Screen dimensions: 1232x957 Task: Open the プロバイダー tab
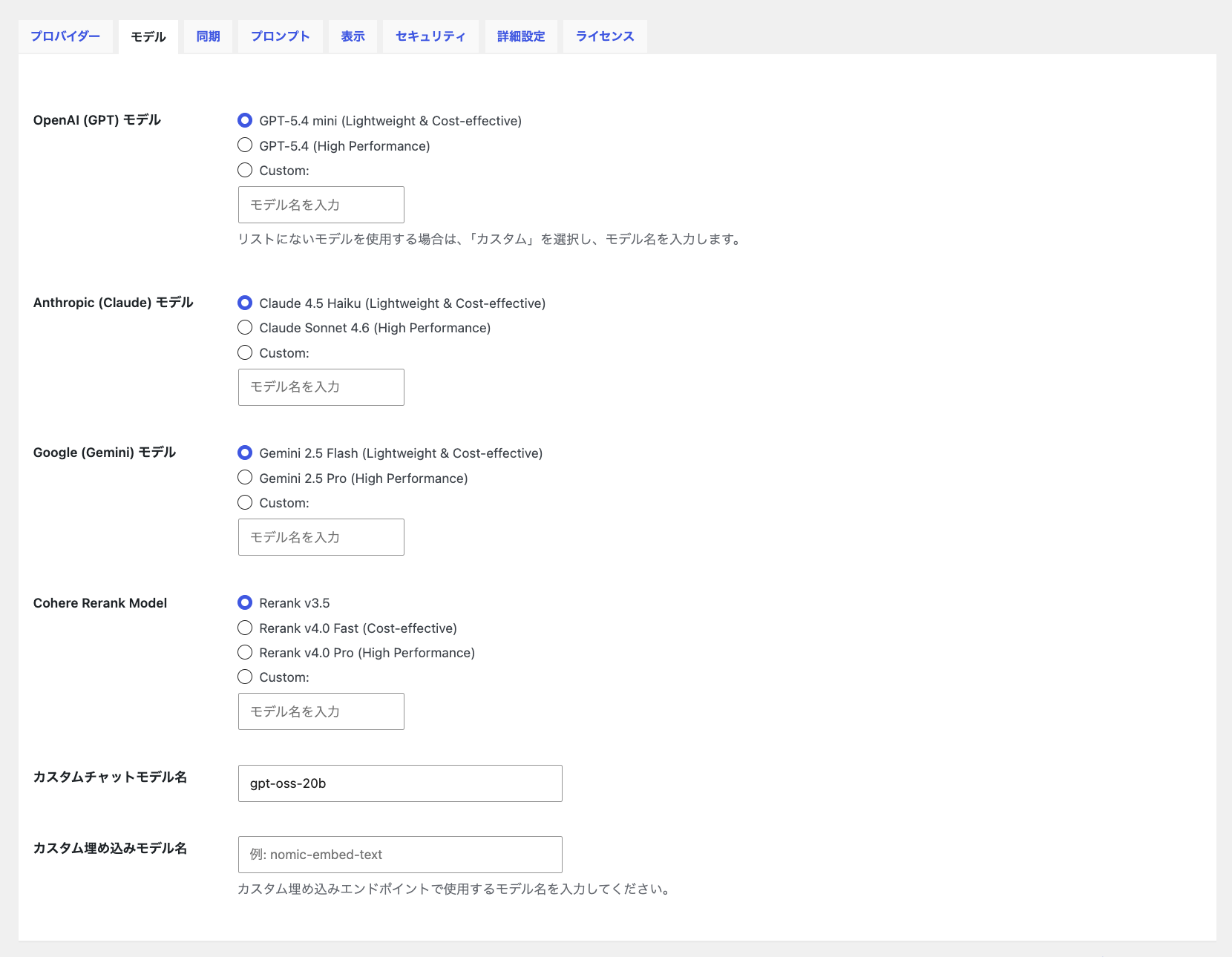click(65, 36)
